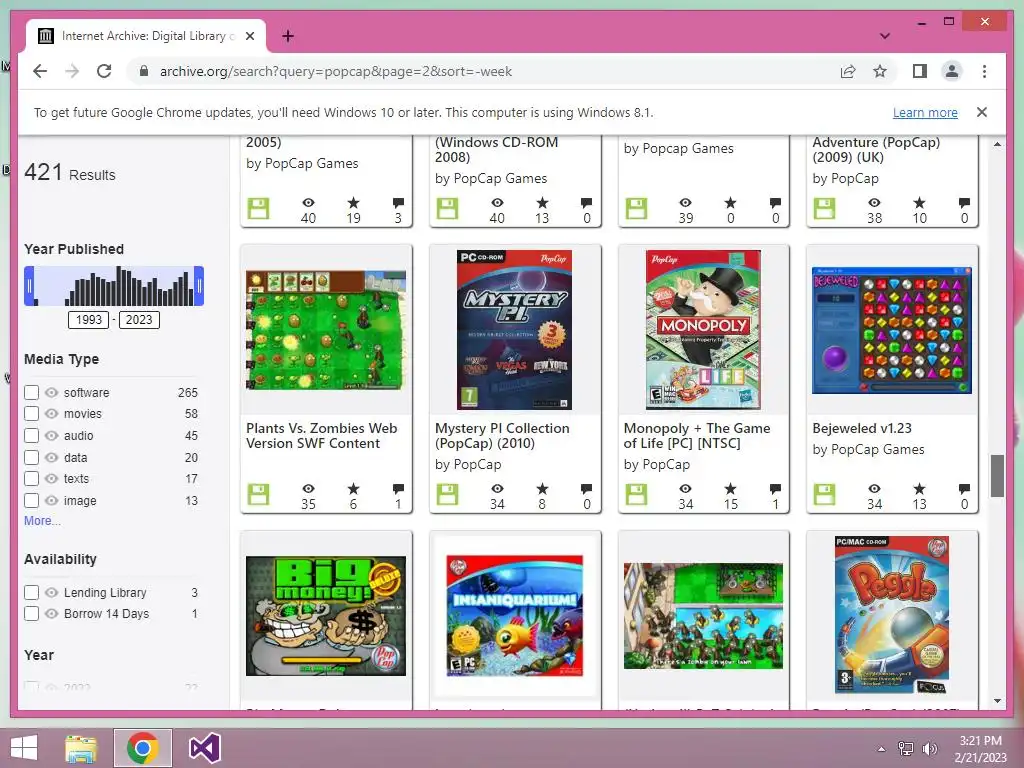Check the audio media type checkbox

click(31, 436)
